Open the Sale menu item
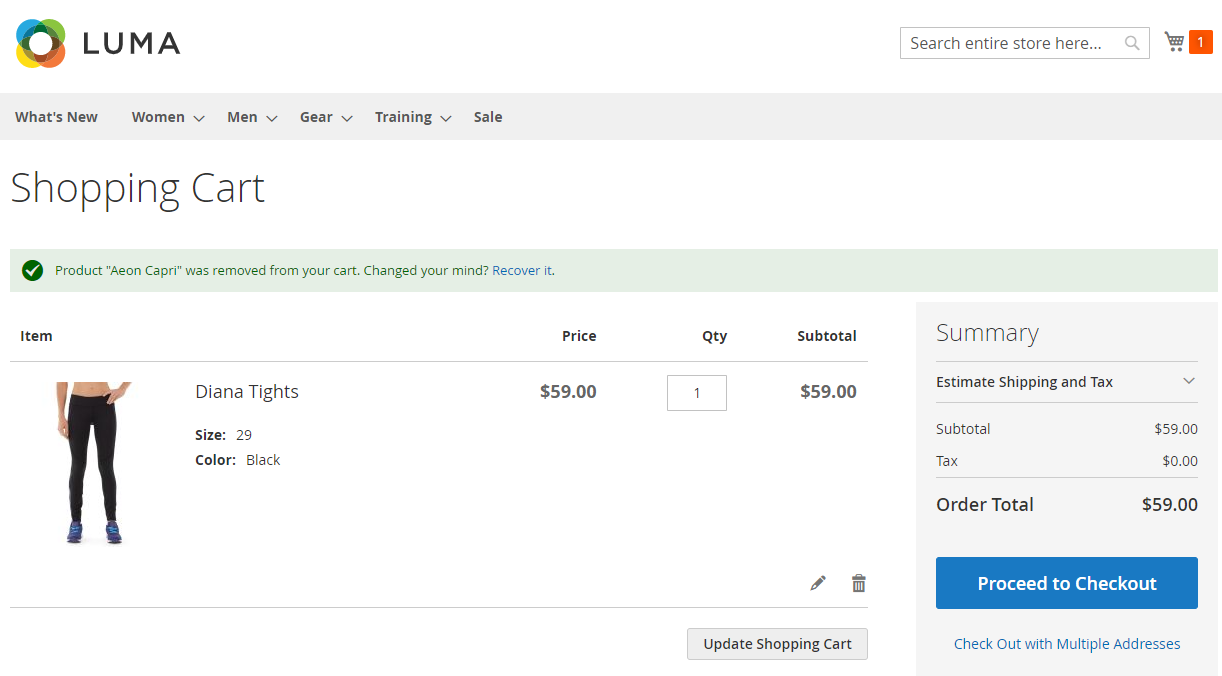This screenshot has width=1222, height=676. (488, 117)
